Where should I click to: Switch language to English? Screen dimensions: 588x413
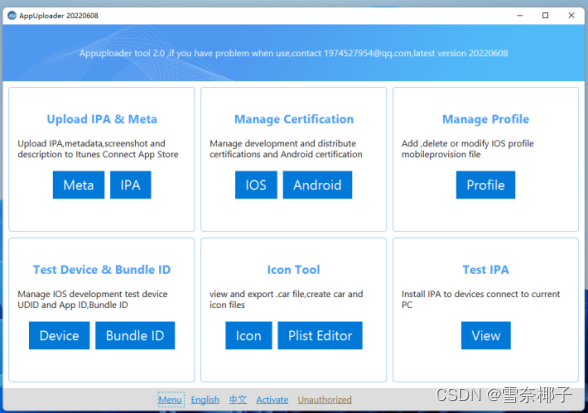205,400
